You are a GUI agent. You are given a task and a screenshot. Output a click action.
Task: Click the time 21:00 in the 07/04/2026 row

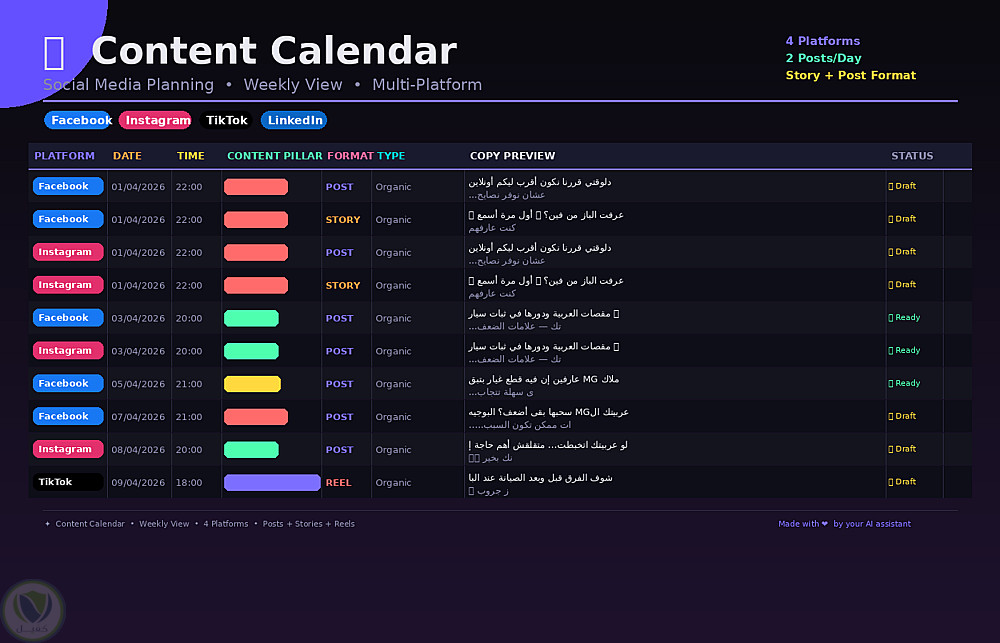189,417
